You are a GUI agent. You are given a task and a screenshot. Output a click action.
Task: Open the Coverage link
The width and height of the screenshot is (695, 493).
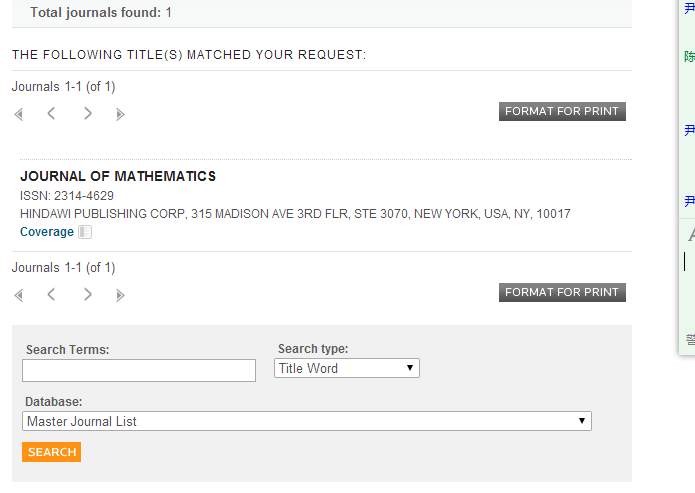click(x=46, y=232)
